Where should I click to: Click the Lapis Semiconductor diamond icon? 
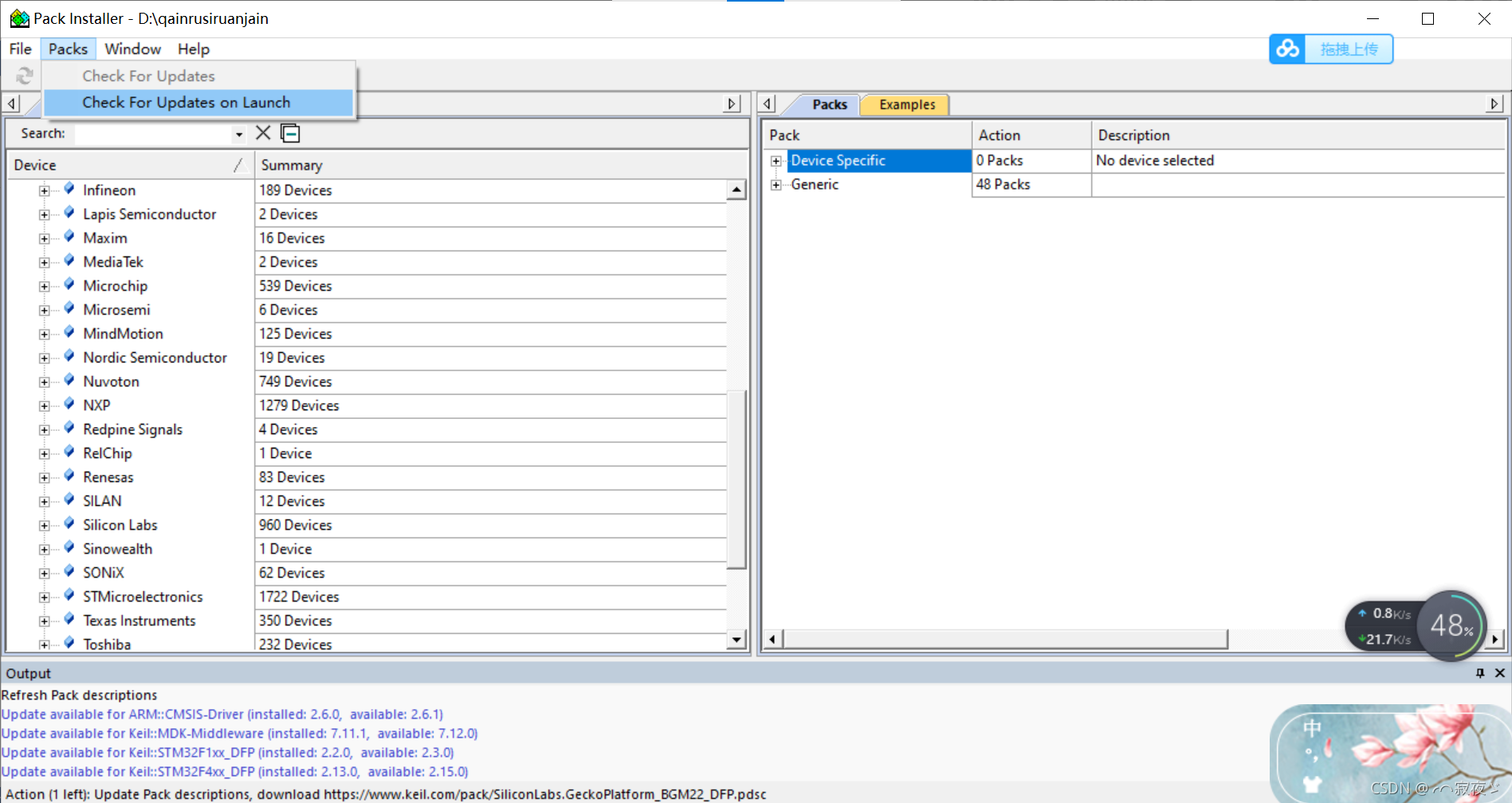[x=69, y=213]
